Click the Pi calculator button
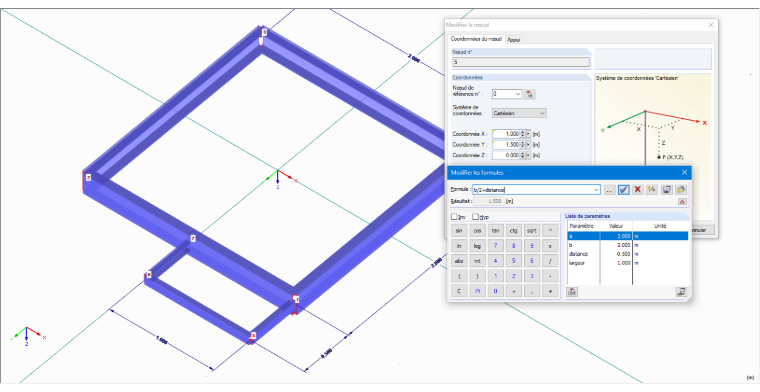Viewport: 760px width, 392px height. (477, 291)
